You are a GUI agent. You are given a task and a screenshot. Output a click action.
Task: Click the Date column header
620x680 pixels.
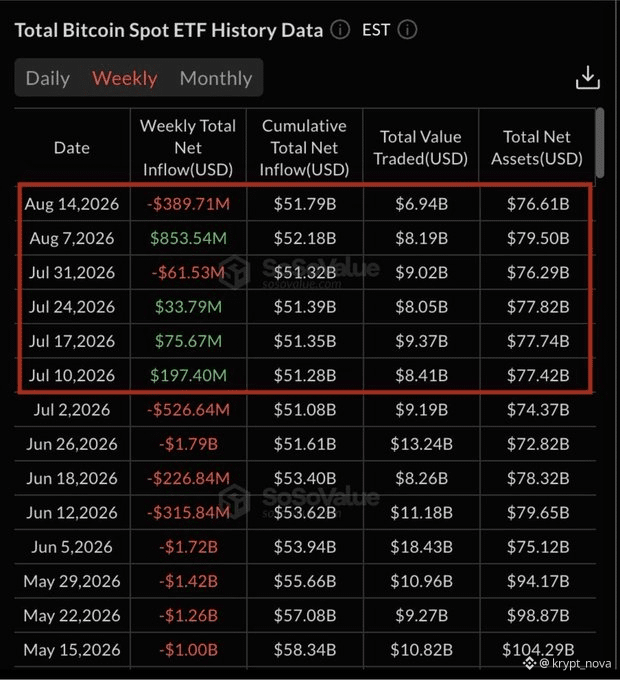[72, 148]
